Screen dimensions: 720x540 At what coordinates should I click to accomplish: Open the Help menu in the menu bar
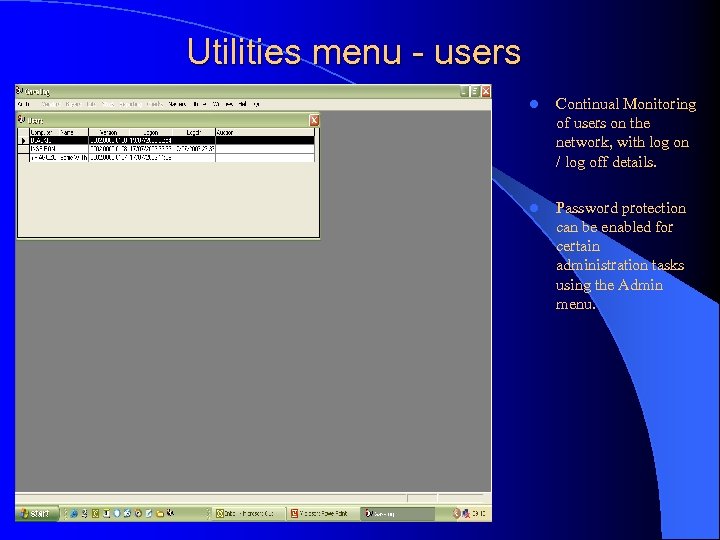(243, 104)
